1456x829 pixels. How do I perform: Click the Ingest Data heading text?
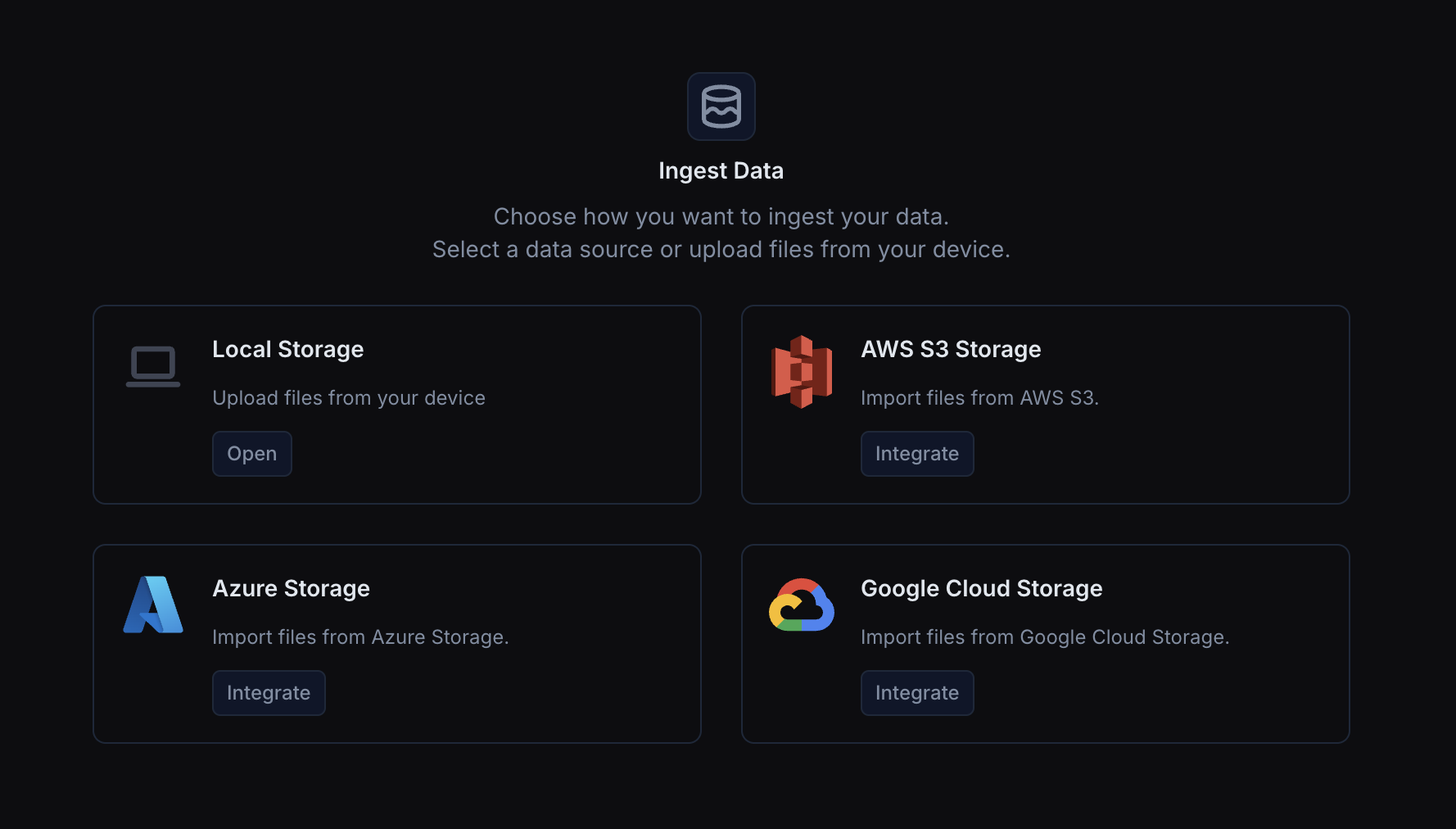click(x=721, y=170)
